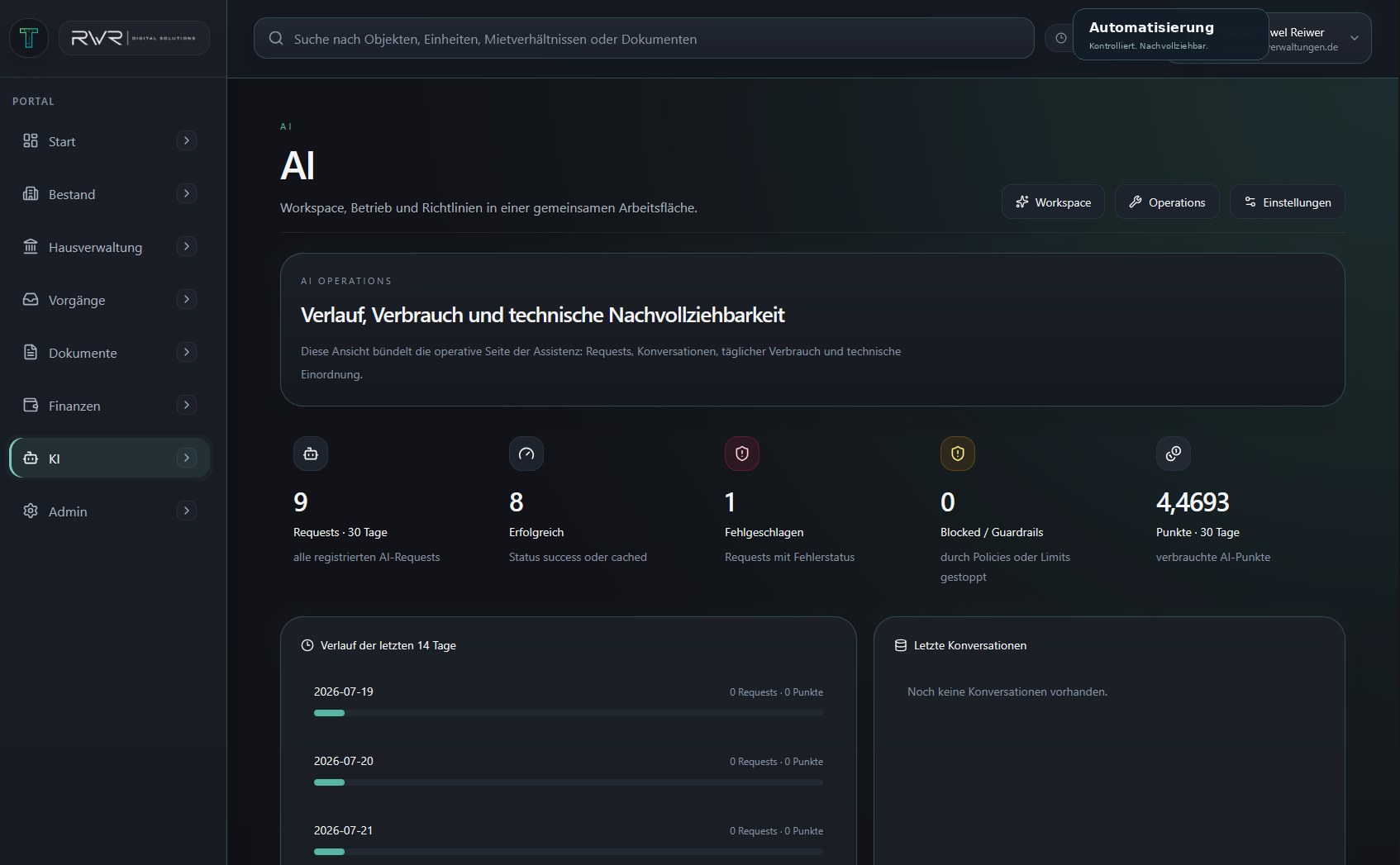Expand the Admin submenu chevron

pos(187,511)
